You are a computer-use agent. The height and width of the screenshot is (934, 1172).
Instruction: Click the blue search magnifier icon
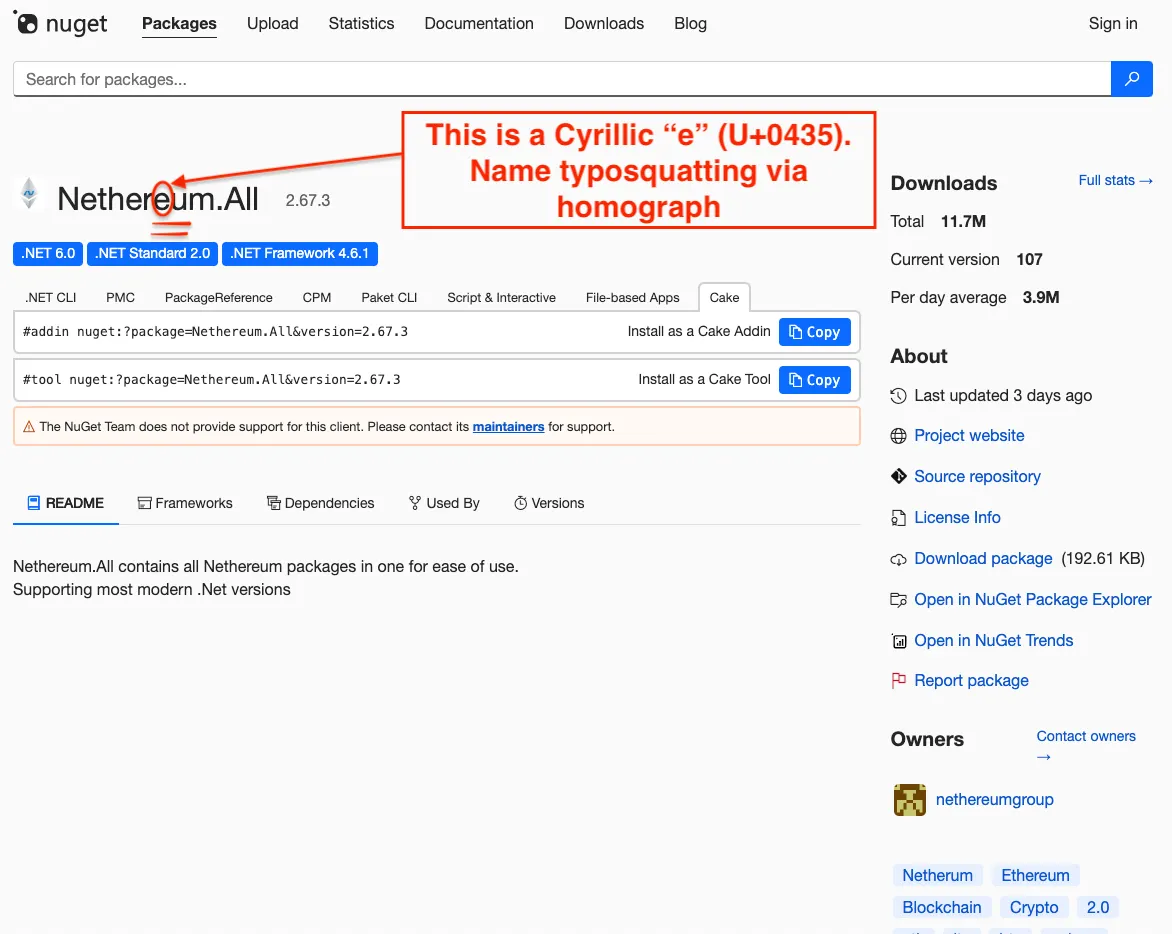[x=1132, y=78]
